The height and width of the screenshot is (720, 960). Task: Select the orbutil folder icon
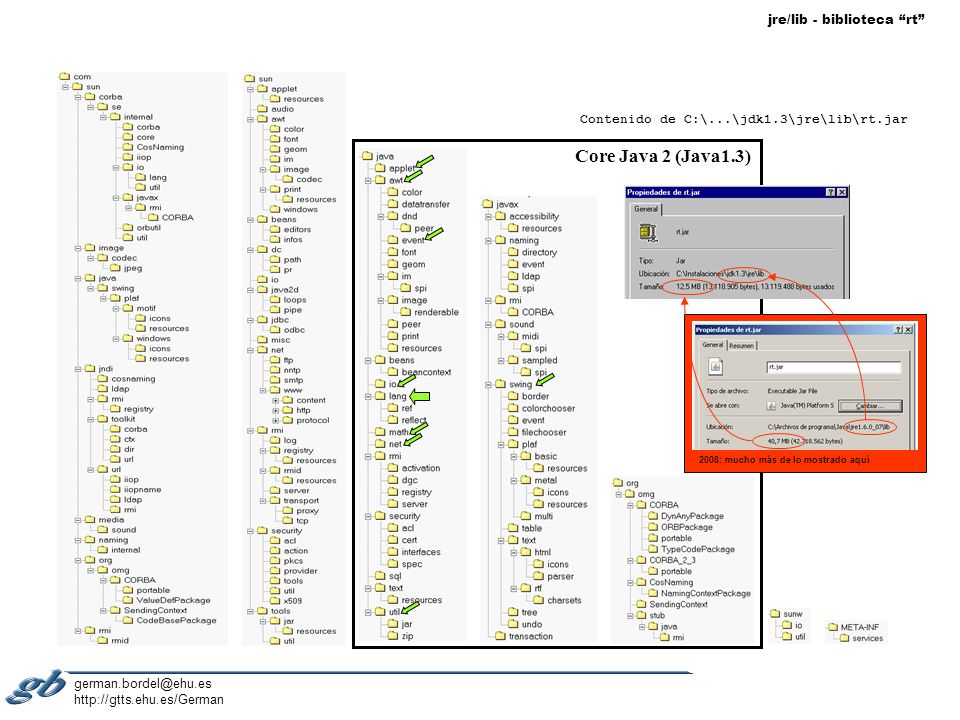pyautogui.click(x=127, y=228)
